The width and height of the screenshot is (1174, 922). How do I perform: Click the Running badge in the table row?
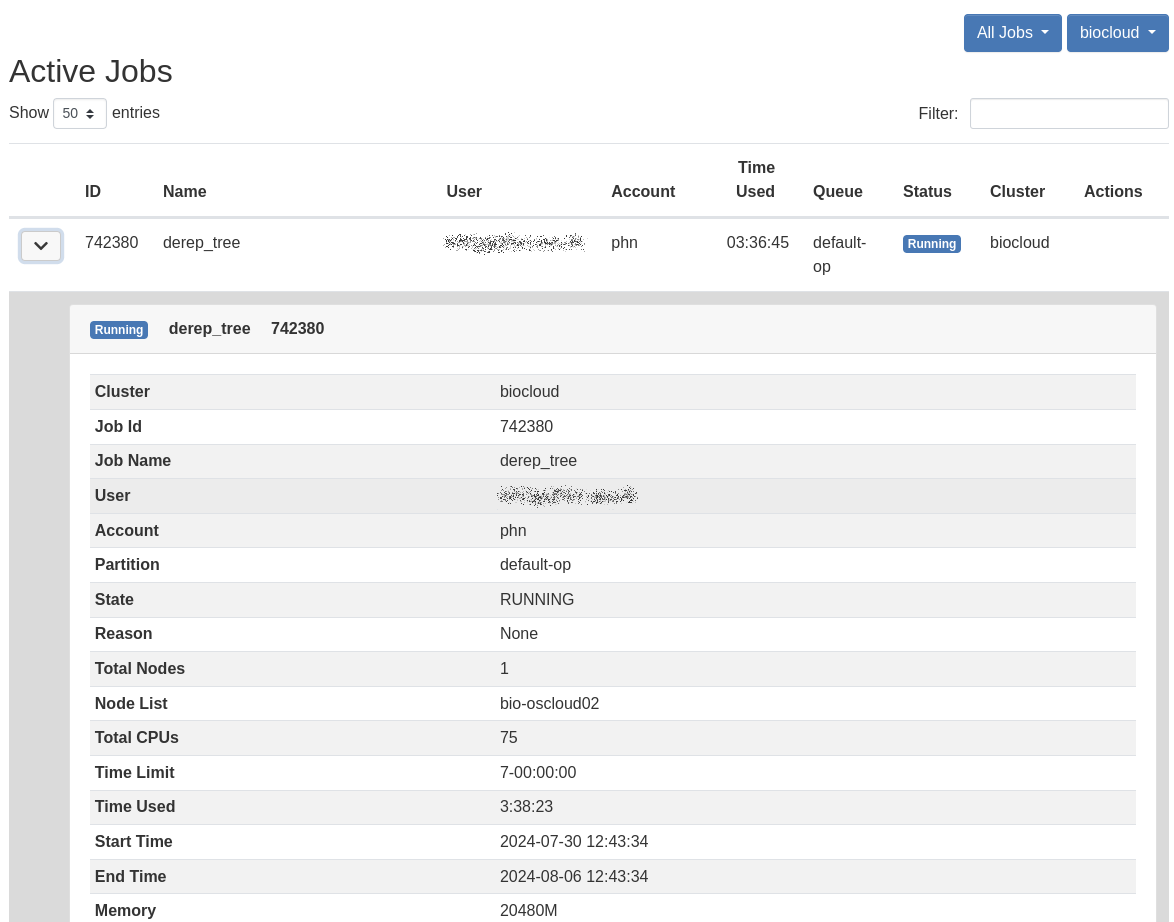pos(931,244)
